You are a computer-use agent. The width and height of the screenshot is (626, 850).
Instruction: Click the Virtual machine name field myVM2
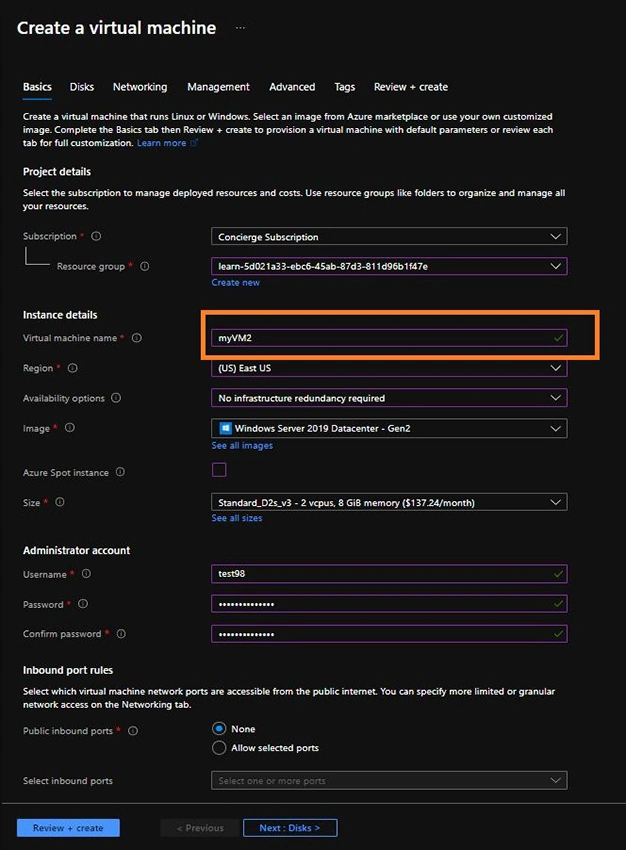pos(389,338)
